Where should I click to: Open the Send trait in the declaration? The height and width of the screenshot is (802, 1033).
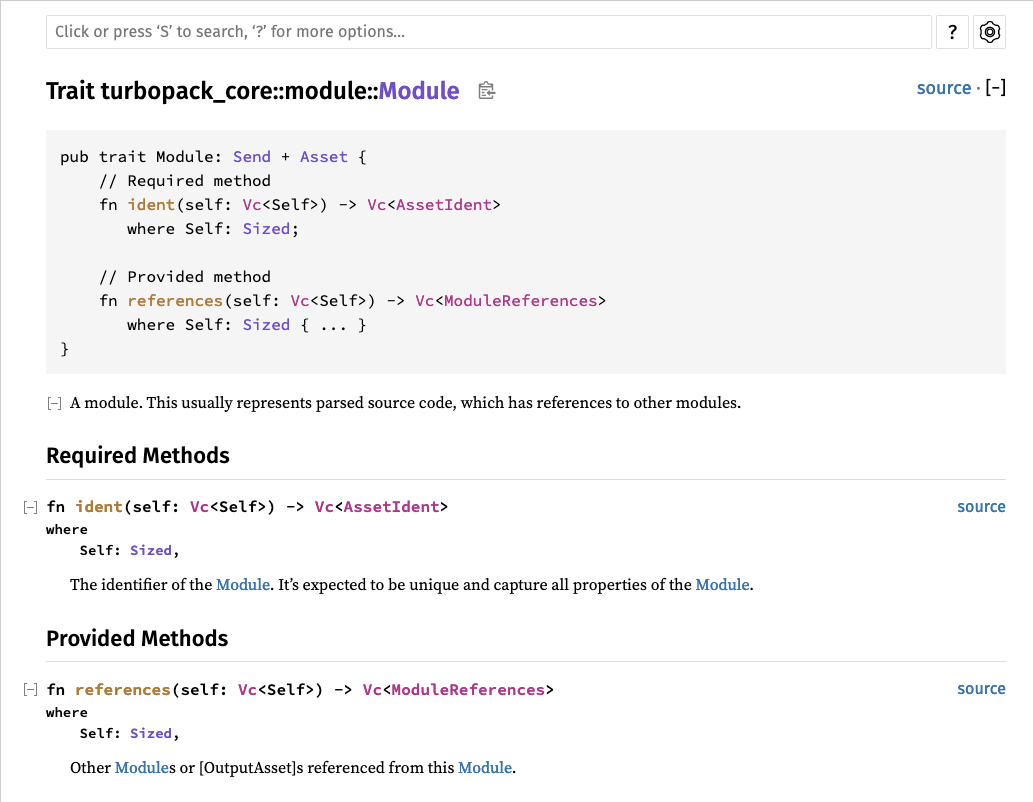click(252, 157)
